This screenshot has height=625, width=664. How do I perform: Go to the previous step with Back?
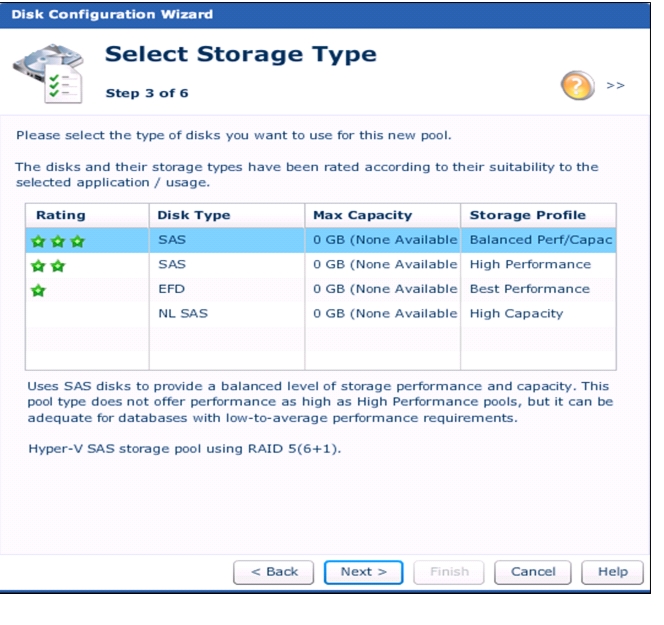(x=274, y=572)
